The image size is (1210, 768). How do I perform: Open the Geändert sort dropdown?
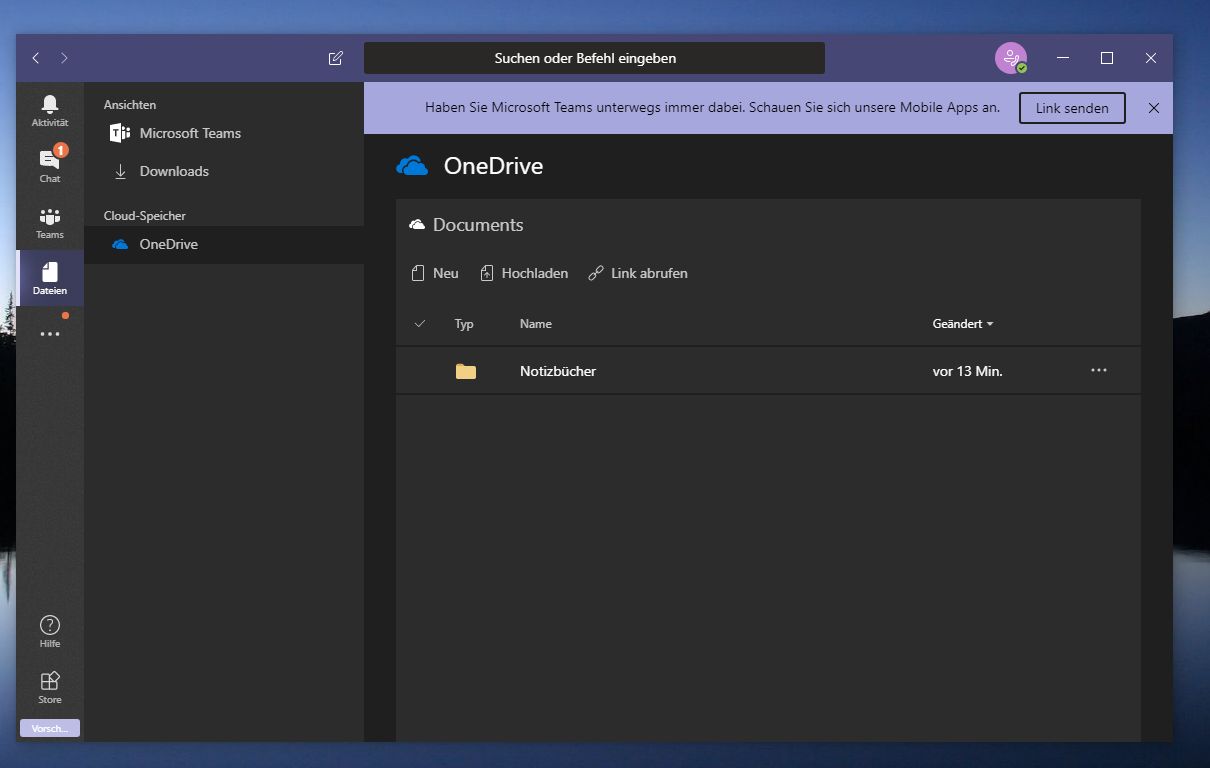point(963,324)
